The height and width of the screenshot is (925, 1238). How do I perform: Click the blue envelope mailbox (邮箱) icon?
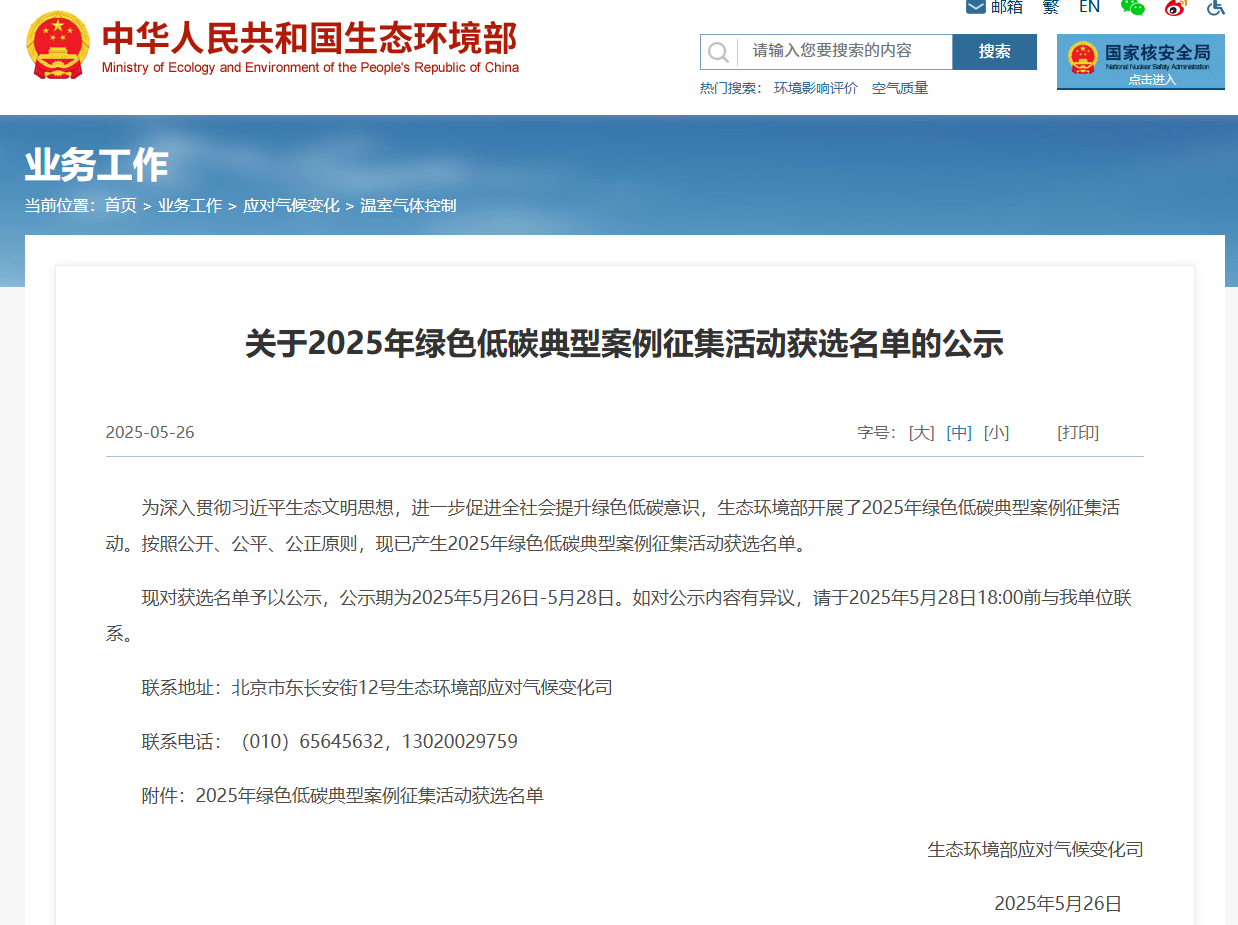coord(974,7)
